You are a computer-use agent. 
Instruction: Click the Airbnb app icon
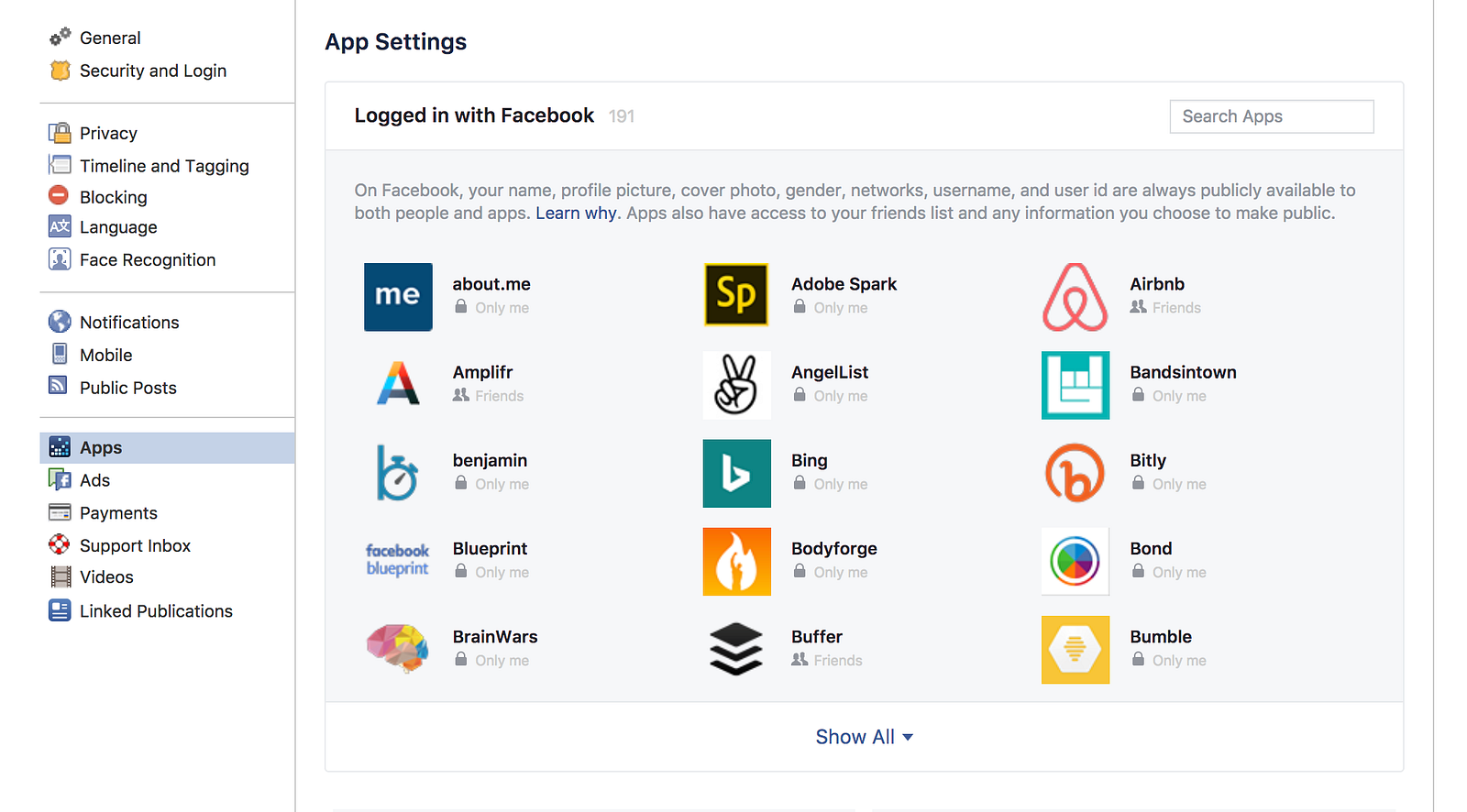1075,297
